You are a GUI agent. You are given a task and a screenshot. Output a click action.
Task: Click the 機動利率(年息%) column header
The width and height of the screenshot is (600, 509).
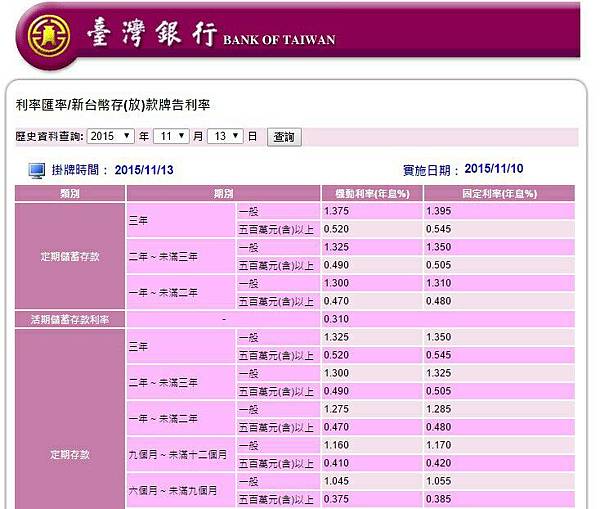point(372,193)
